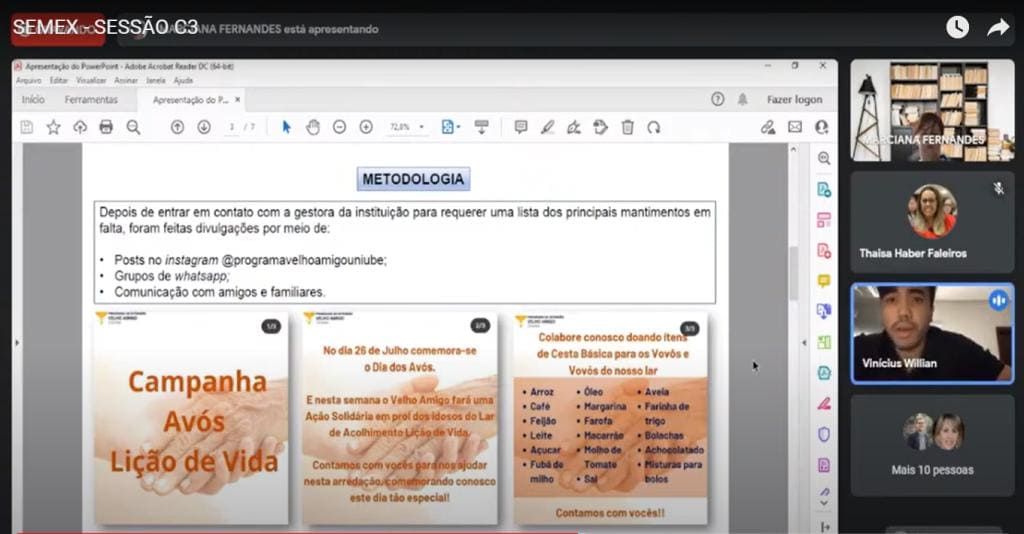Close the Apresentação do P... document tab
The height and width of the screenshot is (534, 1024).
point(238,100)
